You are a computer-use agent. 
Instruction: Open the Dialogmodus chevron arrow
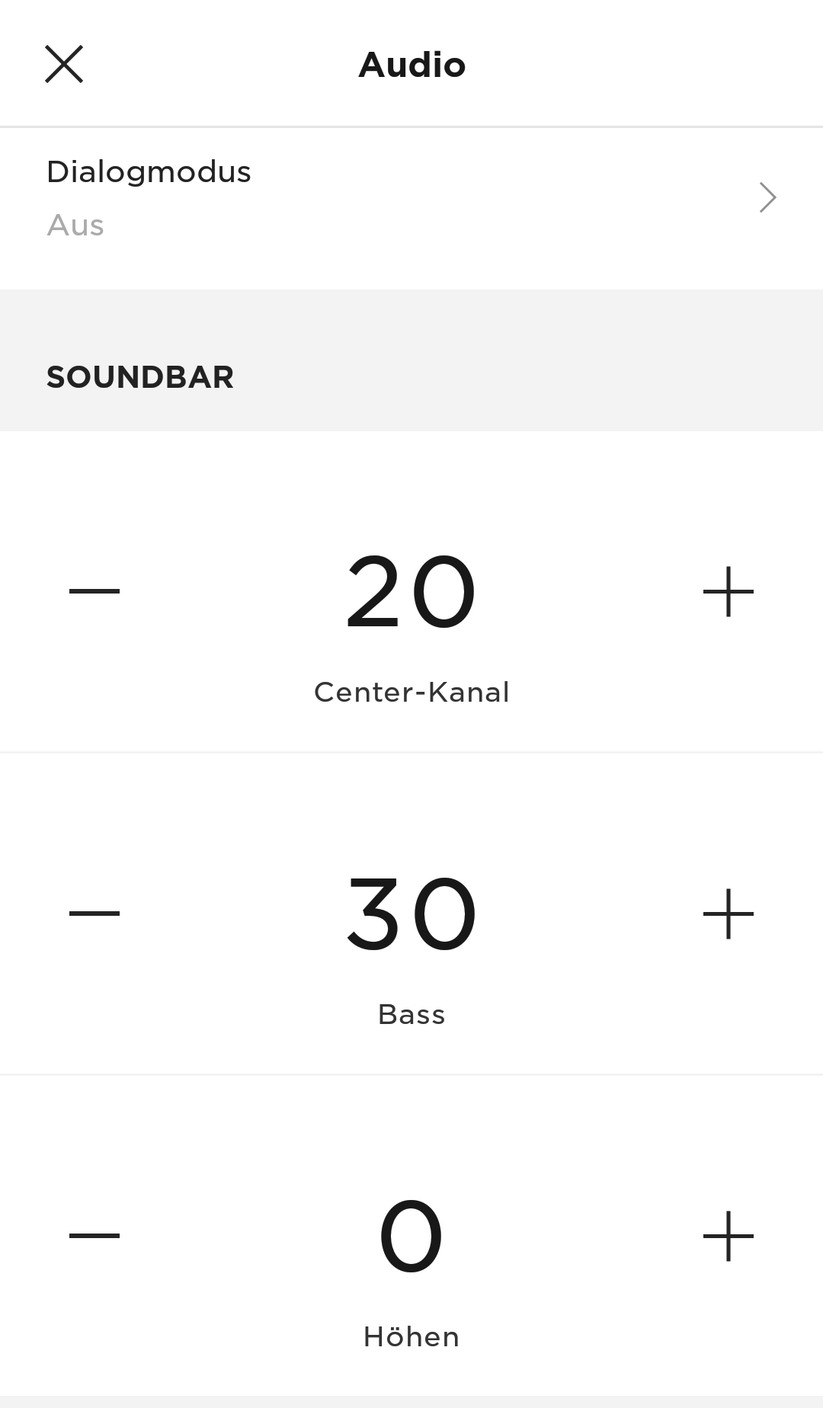tap(767, 198)
